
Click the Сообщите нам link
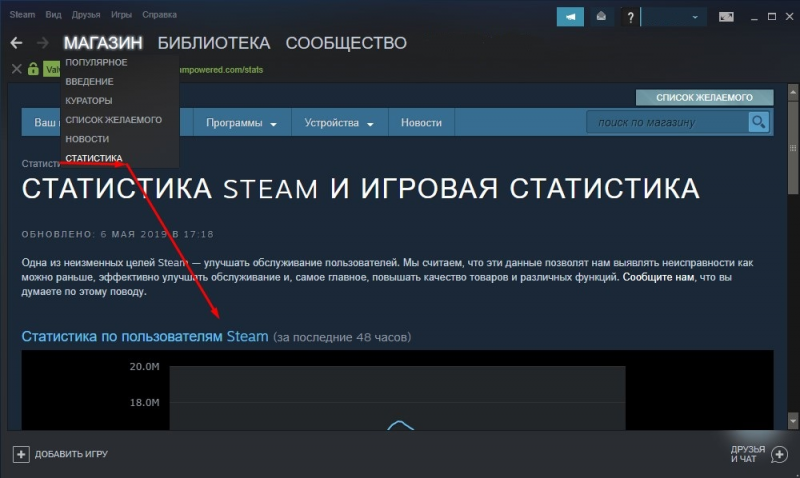(658, 278)
